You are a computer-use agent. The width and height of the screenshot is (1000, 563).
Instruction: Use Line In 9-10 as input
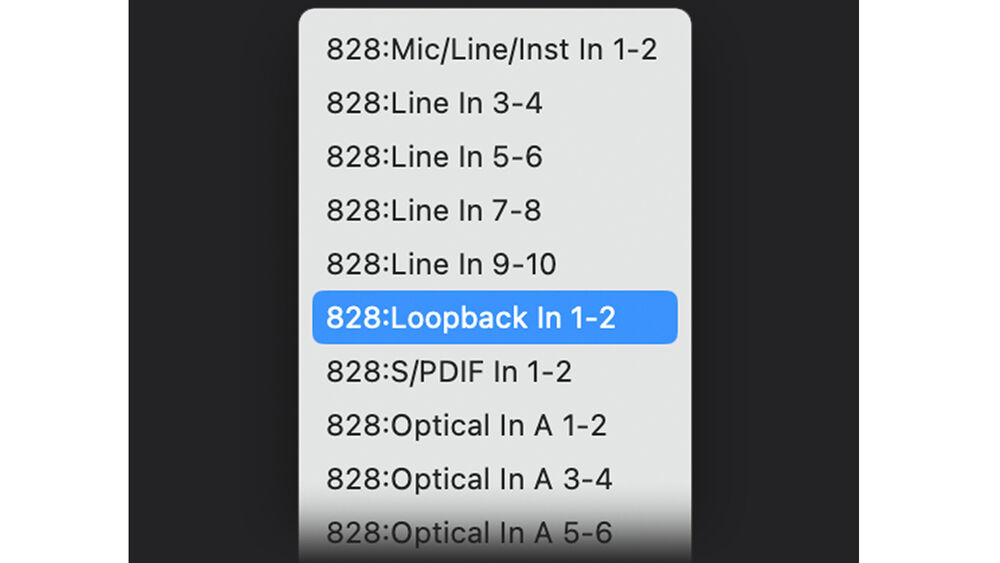(x=441, y=265)
